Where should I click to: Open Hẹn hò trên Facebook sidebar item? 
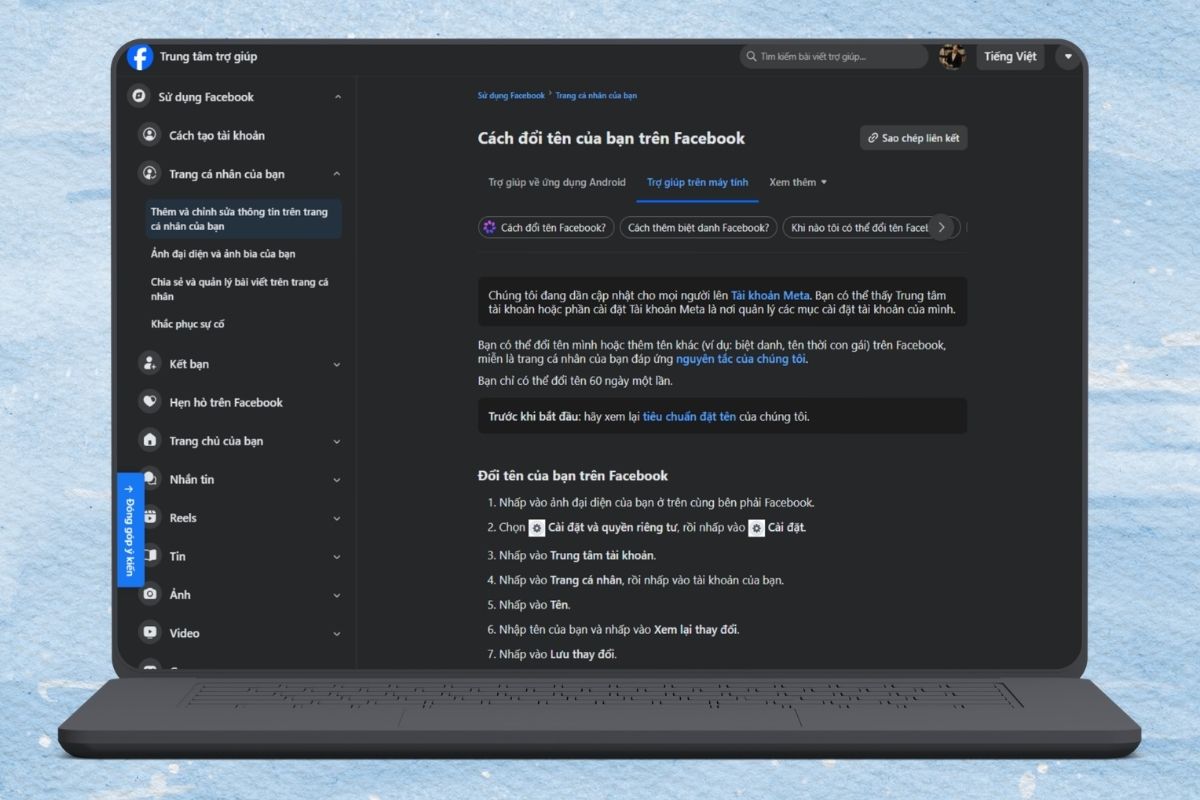tap(226, 402)
